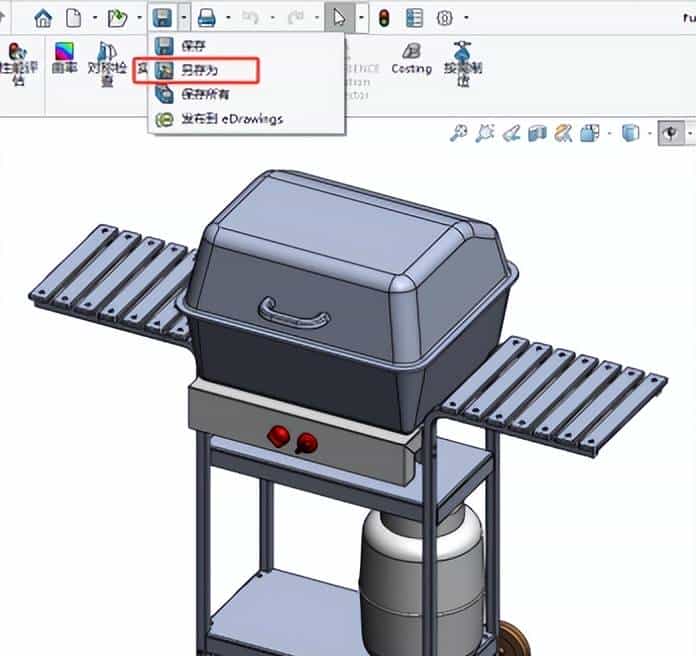Click the greyed Redo arrow icon
This screenshot has width=696, height=656.
tap(295, 18)
